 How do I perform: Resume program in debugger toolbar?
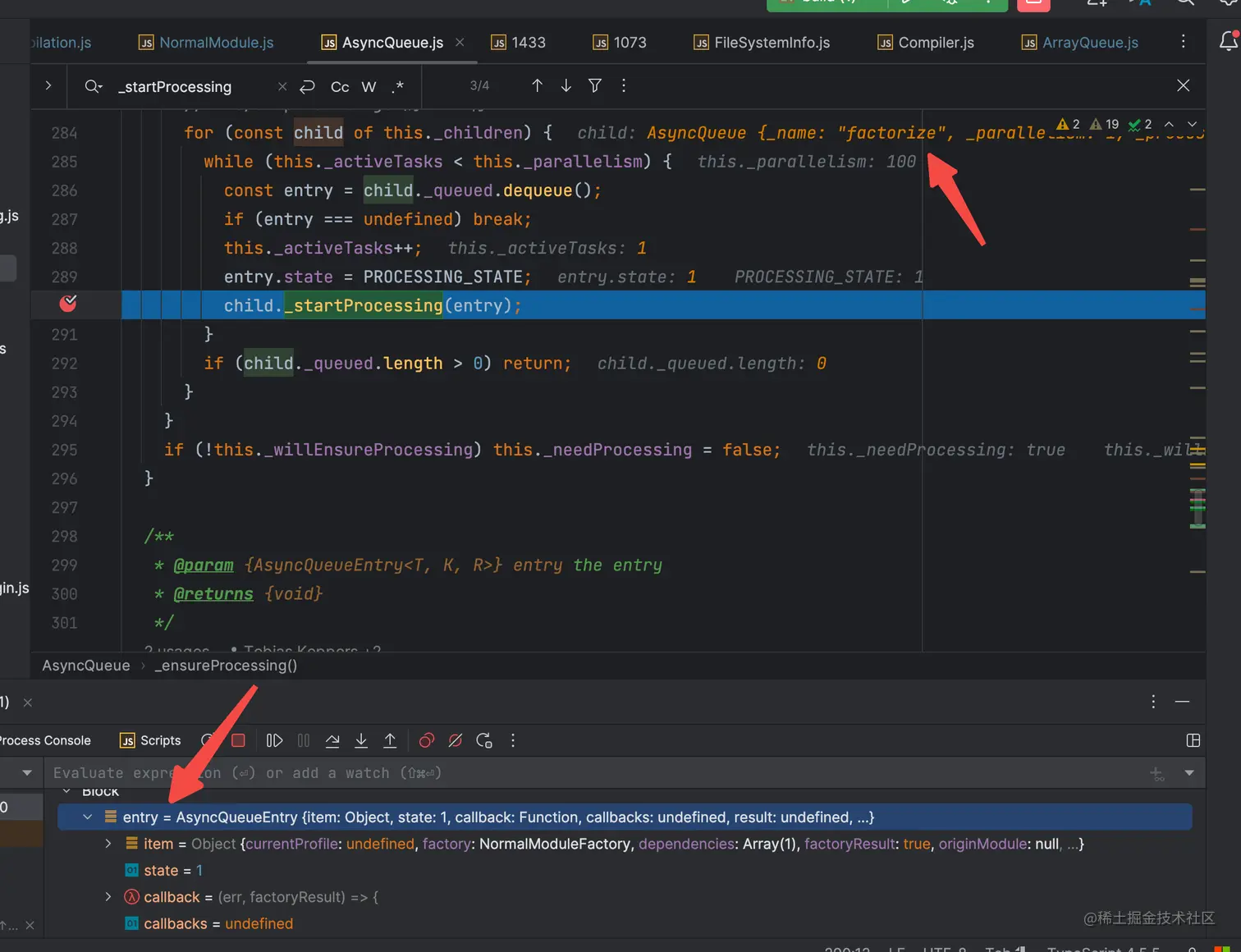[x=275, y=740]
